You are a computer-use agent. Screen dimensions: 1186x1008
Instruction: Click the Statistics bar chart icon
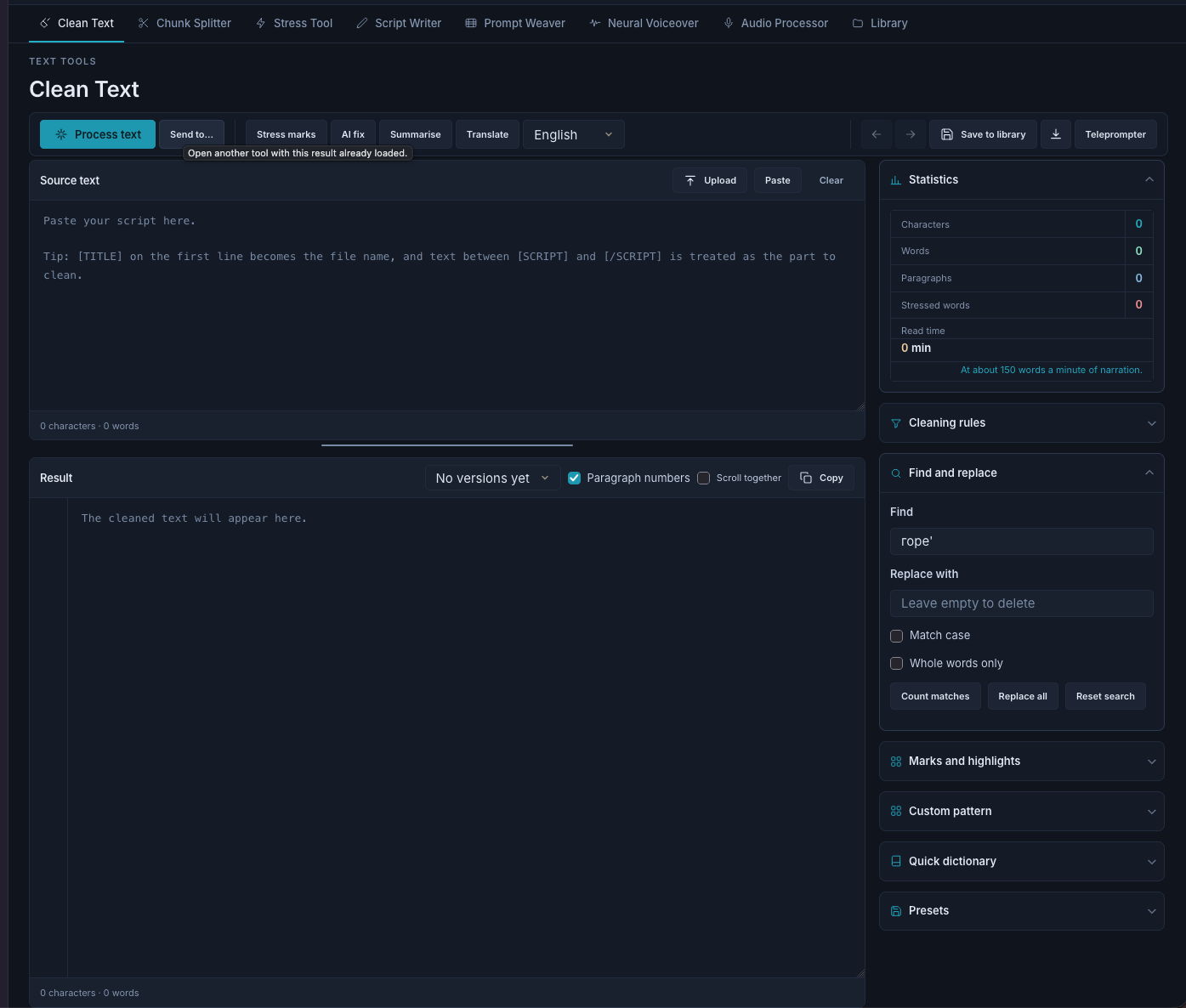click(896, 180)
